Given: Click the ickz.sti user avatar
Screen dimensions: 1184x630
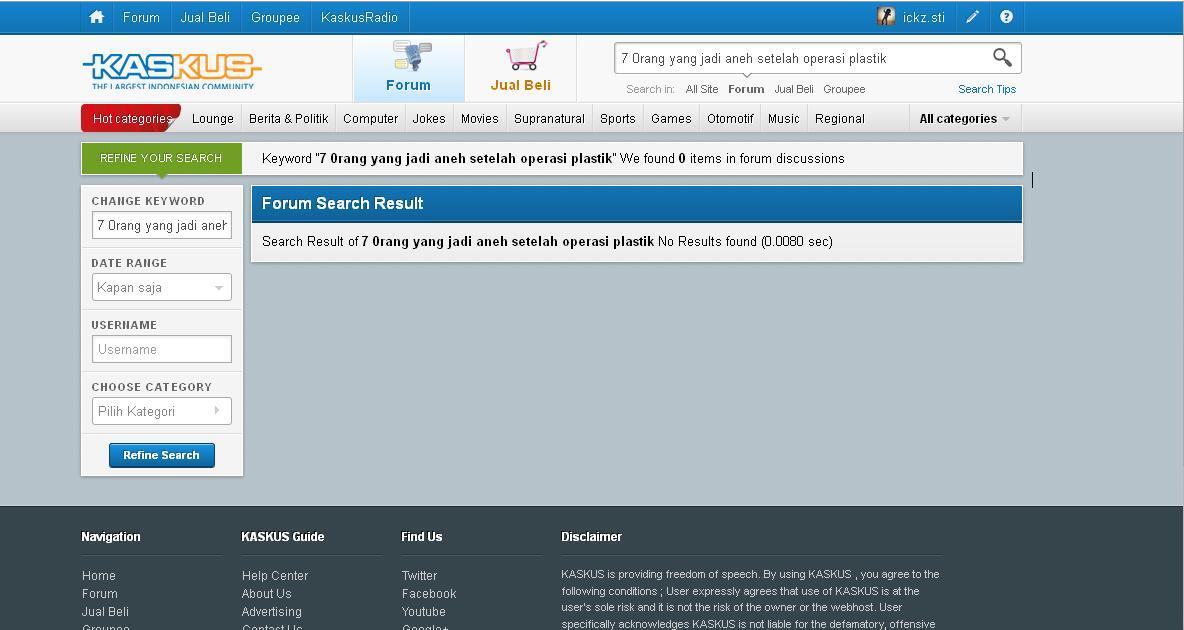Looking at the screenshot, I should tap(886, 17).
